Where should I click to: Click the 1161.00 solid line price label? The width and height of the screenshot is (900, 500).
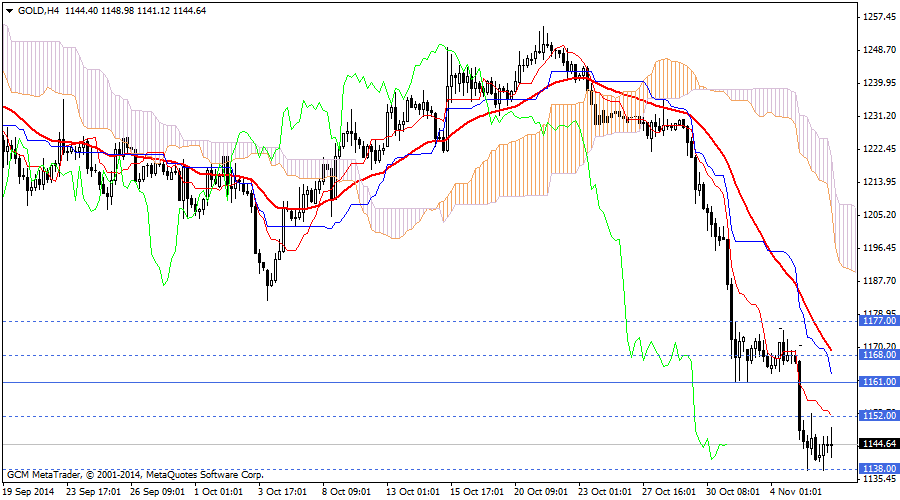click(879, 382)
